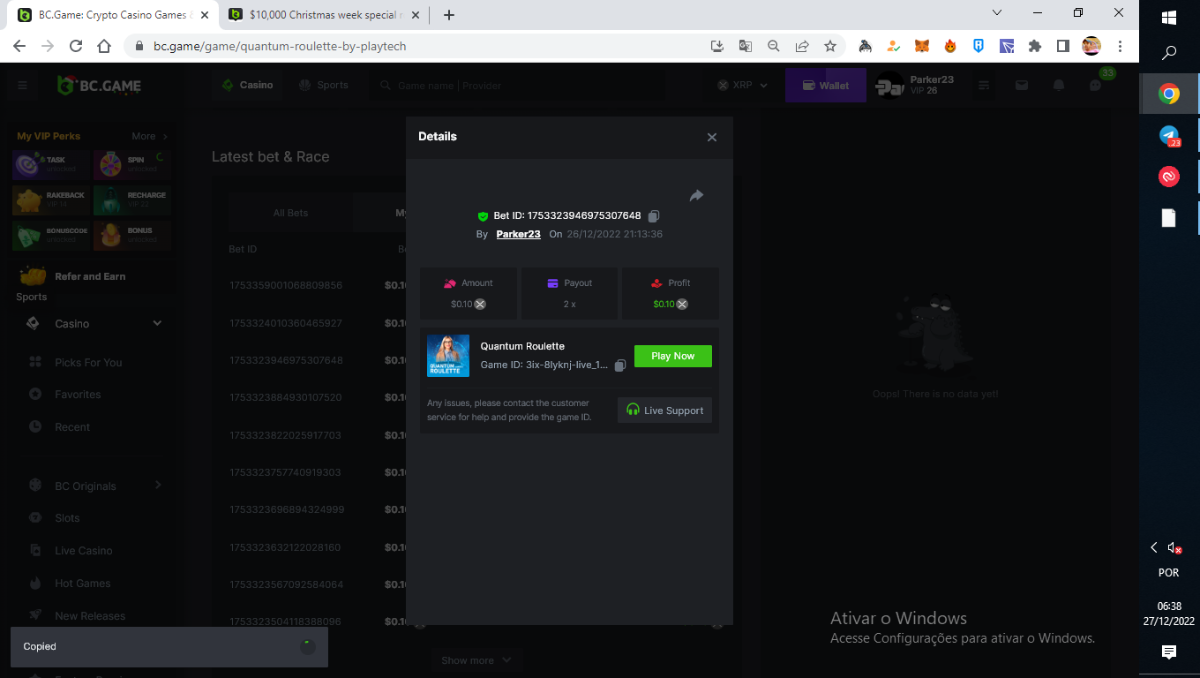1200x678 pixels.
Task: Close the Details dialog
Action: coord(712,137)
